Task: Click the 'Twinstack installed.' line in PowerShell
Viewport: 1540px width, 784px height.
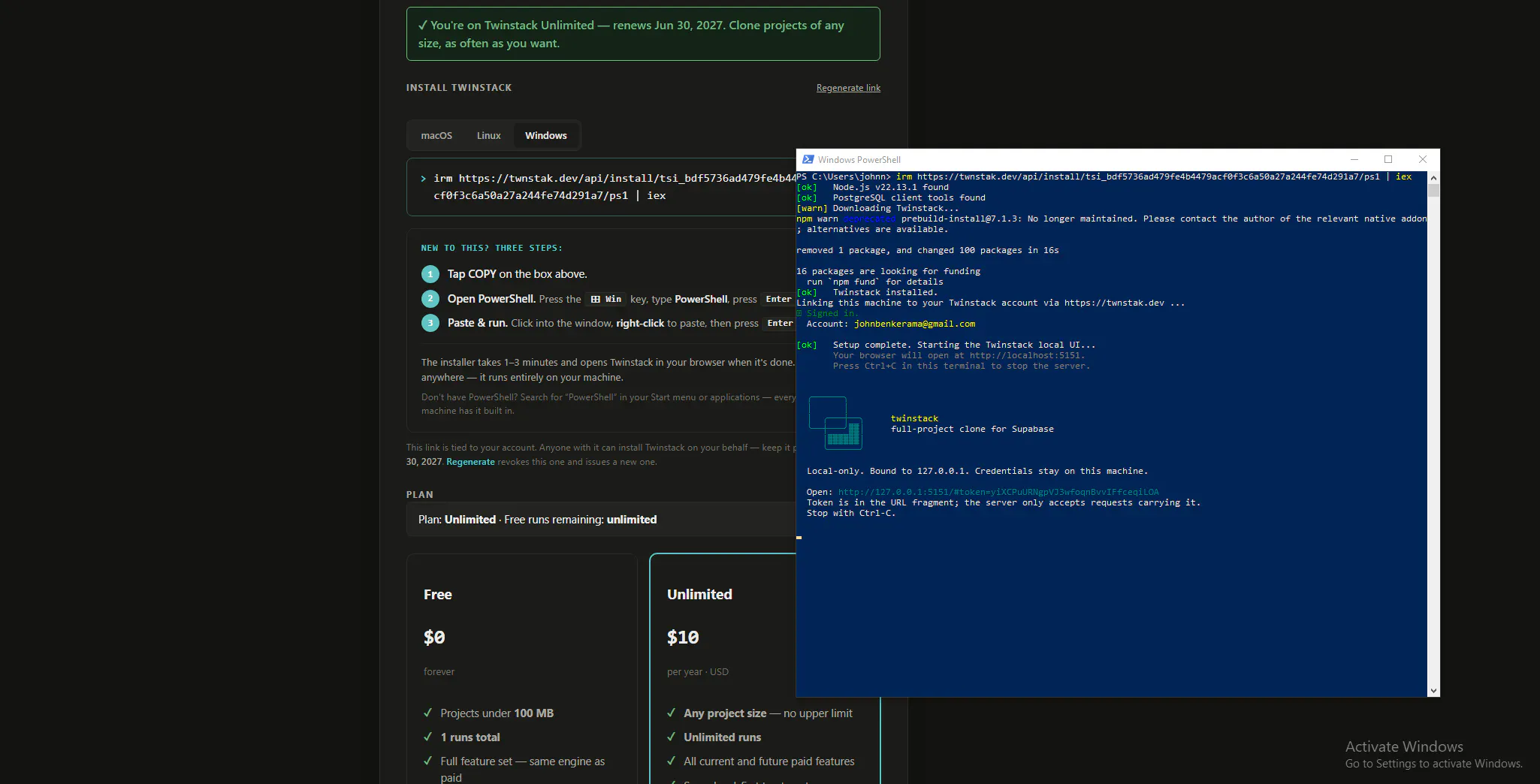Action: click(885, 293)
